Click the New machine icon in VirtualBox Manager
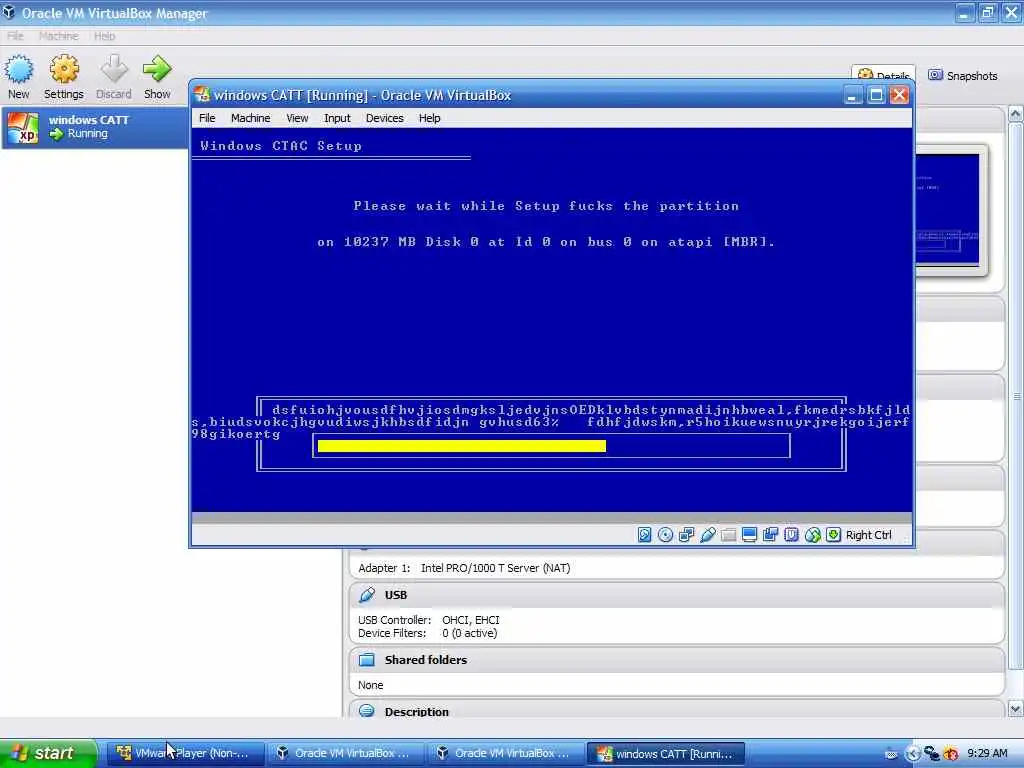 [x=19, y=70]
